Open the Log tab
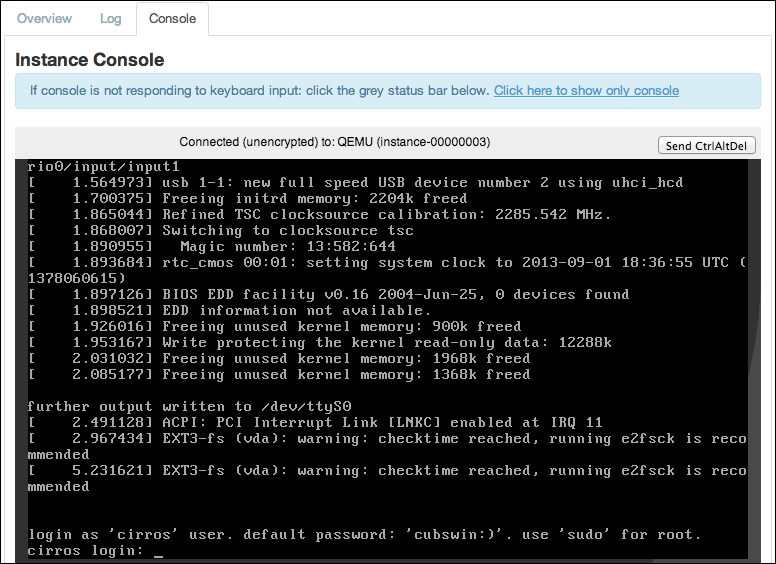This screenshot has width=776, height=564. coord(111,18)
